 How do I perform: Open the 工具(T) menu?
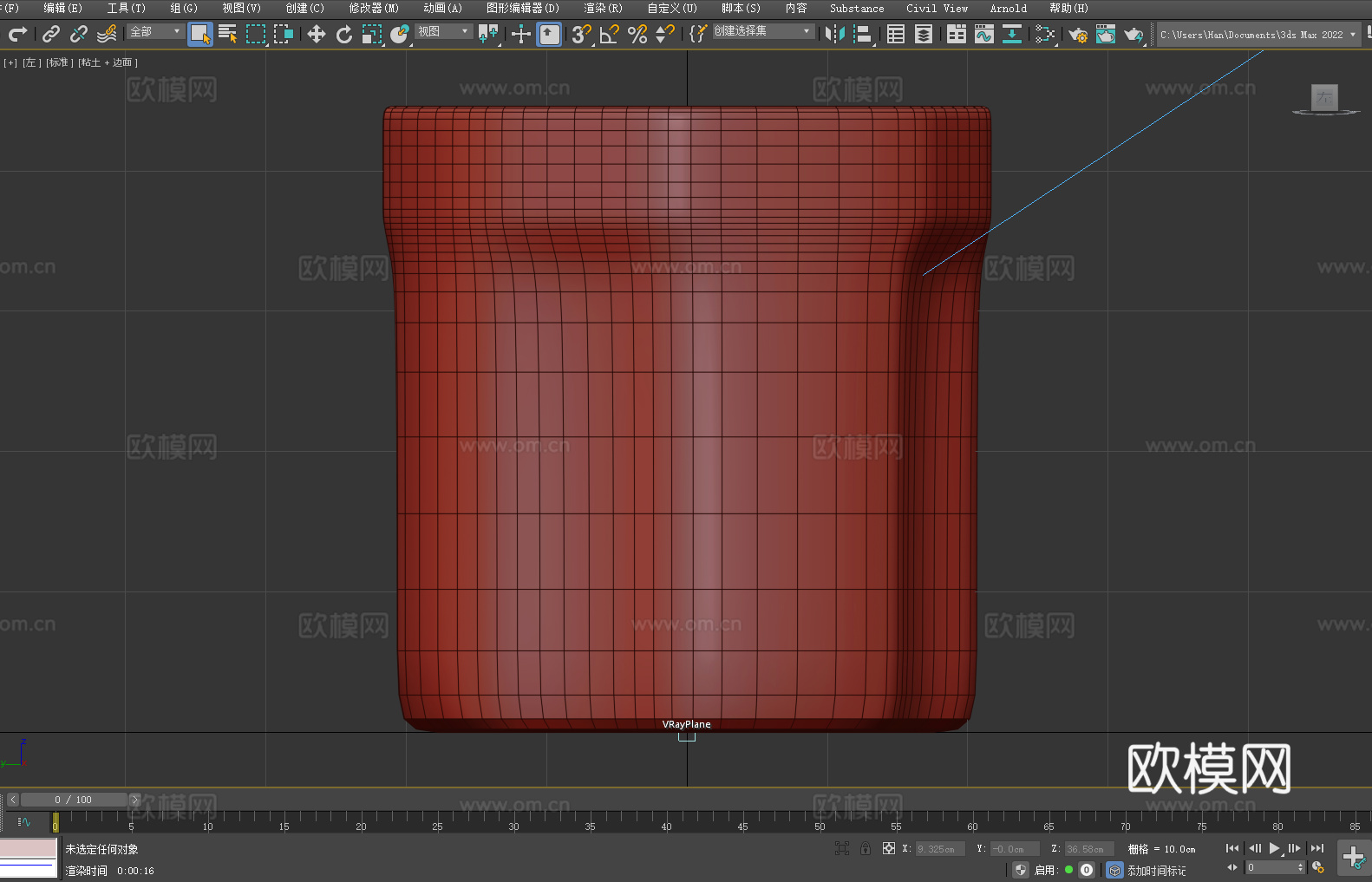coord(126,9)
